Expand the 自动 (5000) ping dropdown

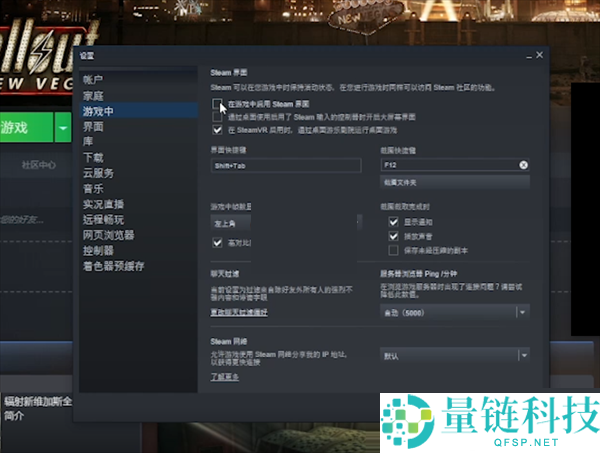pos(522,312)
